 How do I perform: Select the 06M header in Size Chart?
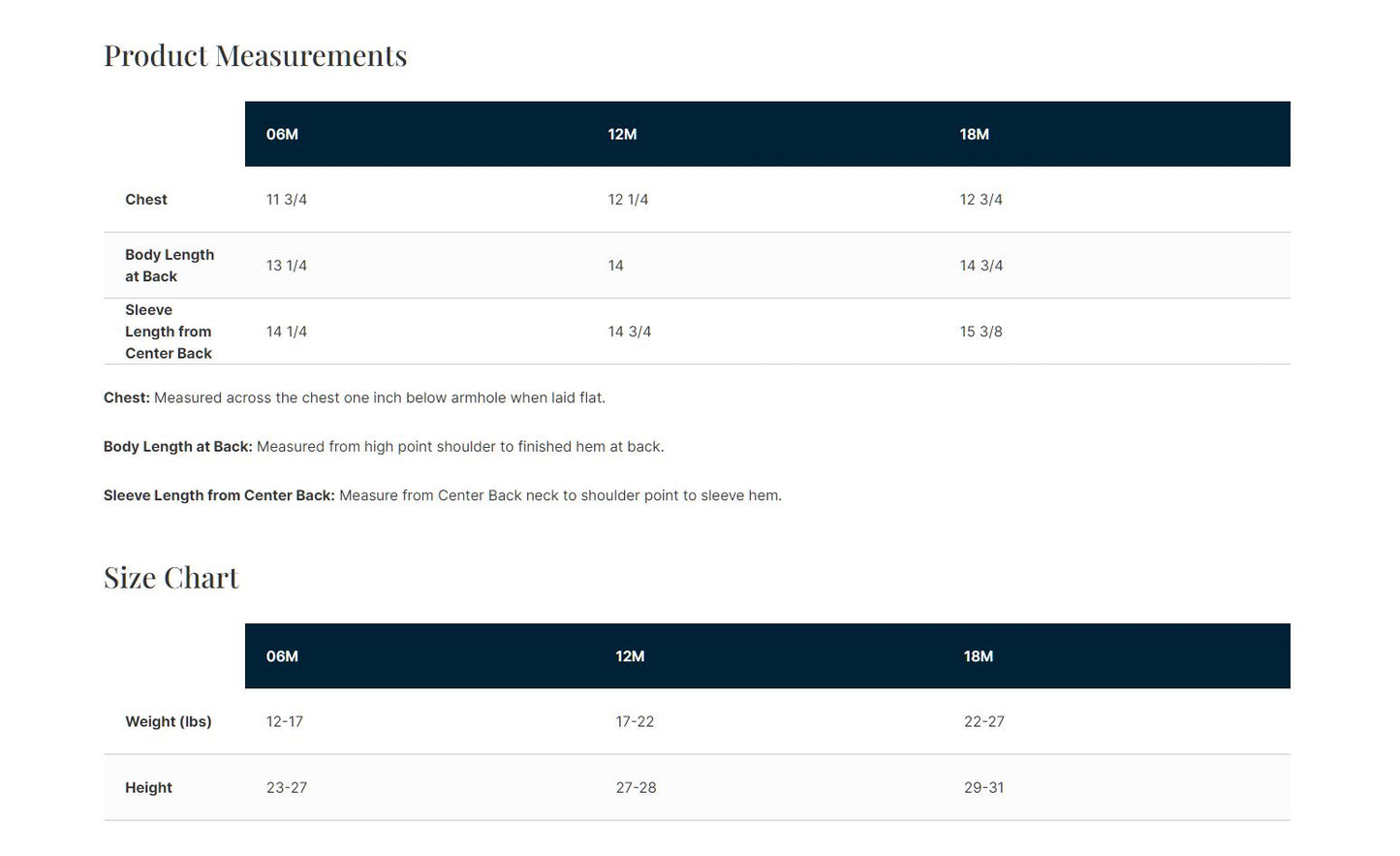tap(282, 656)
